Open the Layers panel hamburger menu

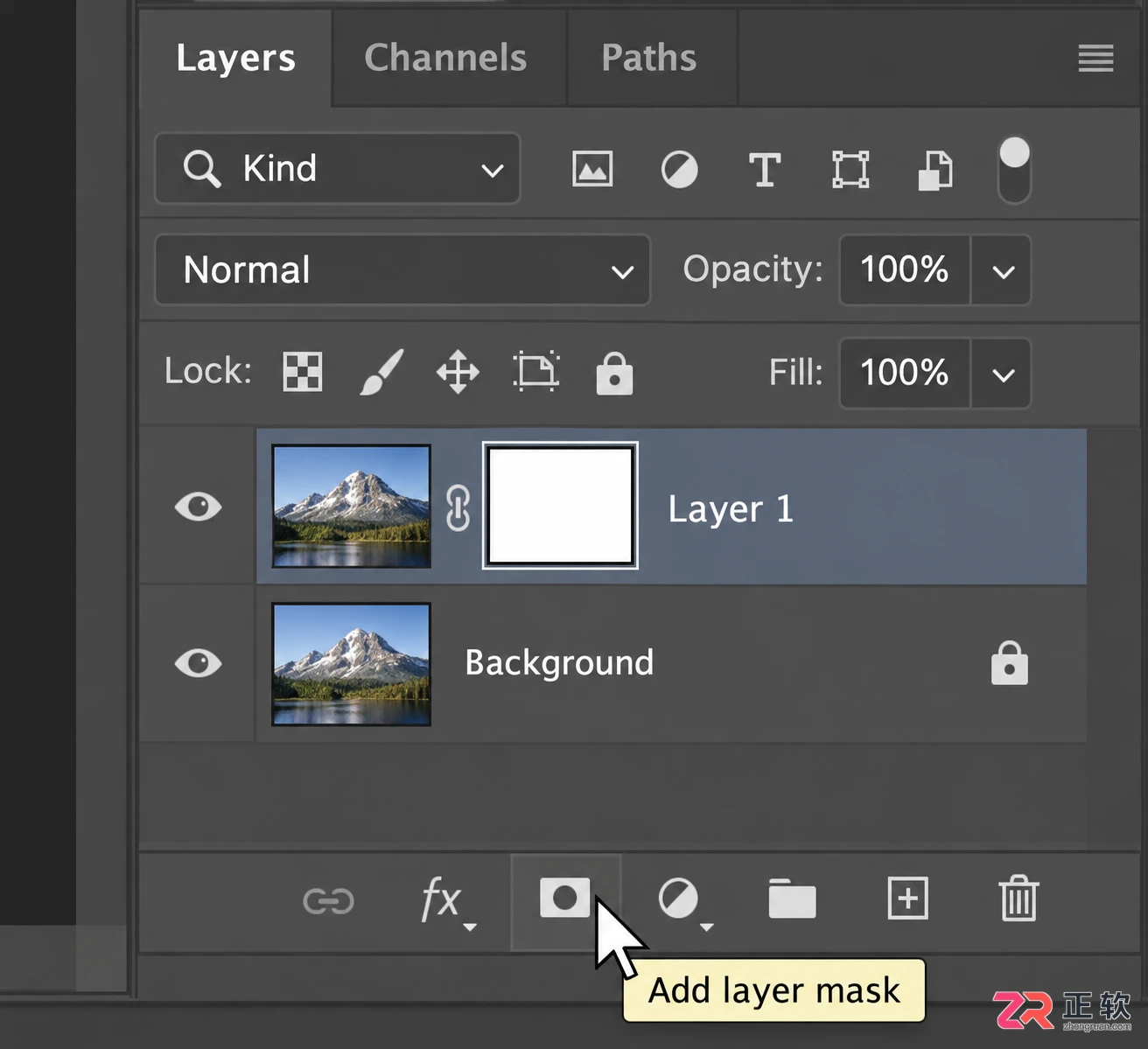[1095, 59]
